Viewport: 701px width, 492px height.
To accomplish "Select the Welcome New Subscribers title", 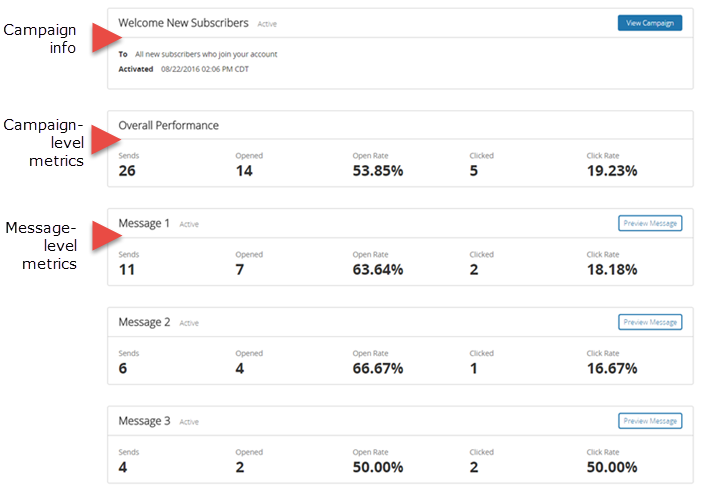I will [184, 21].
